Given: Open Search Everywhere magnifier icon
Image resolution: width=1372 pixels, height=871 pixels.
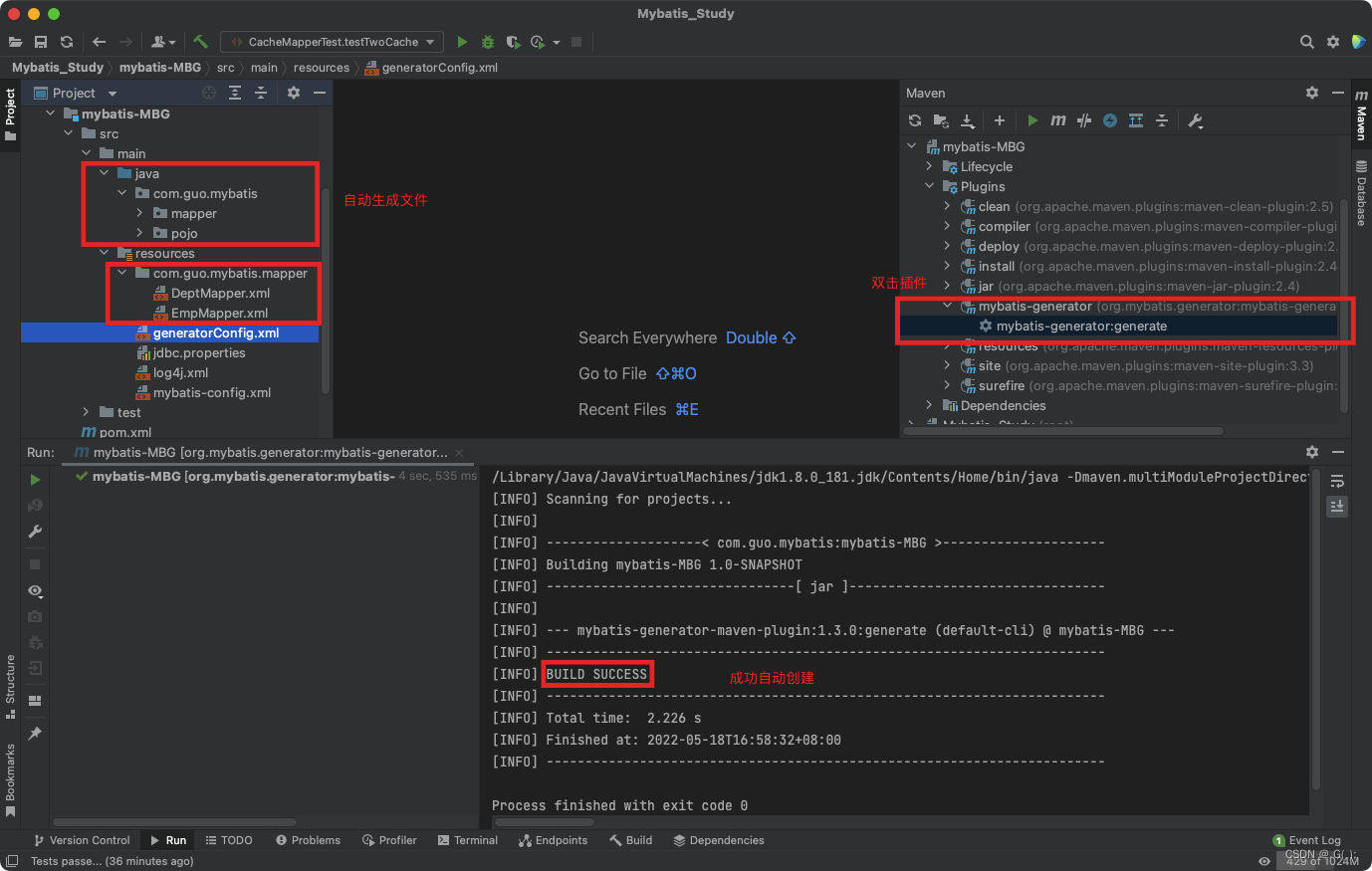Looking at the screenshot, I should point(1307,42).
